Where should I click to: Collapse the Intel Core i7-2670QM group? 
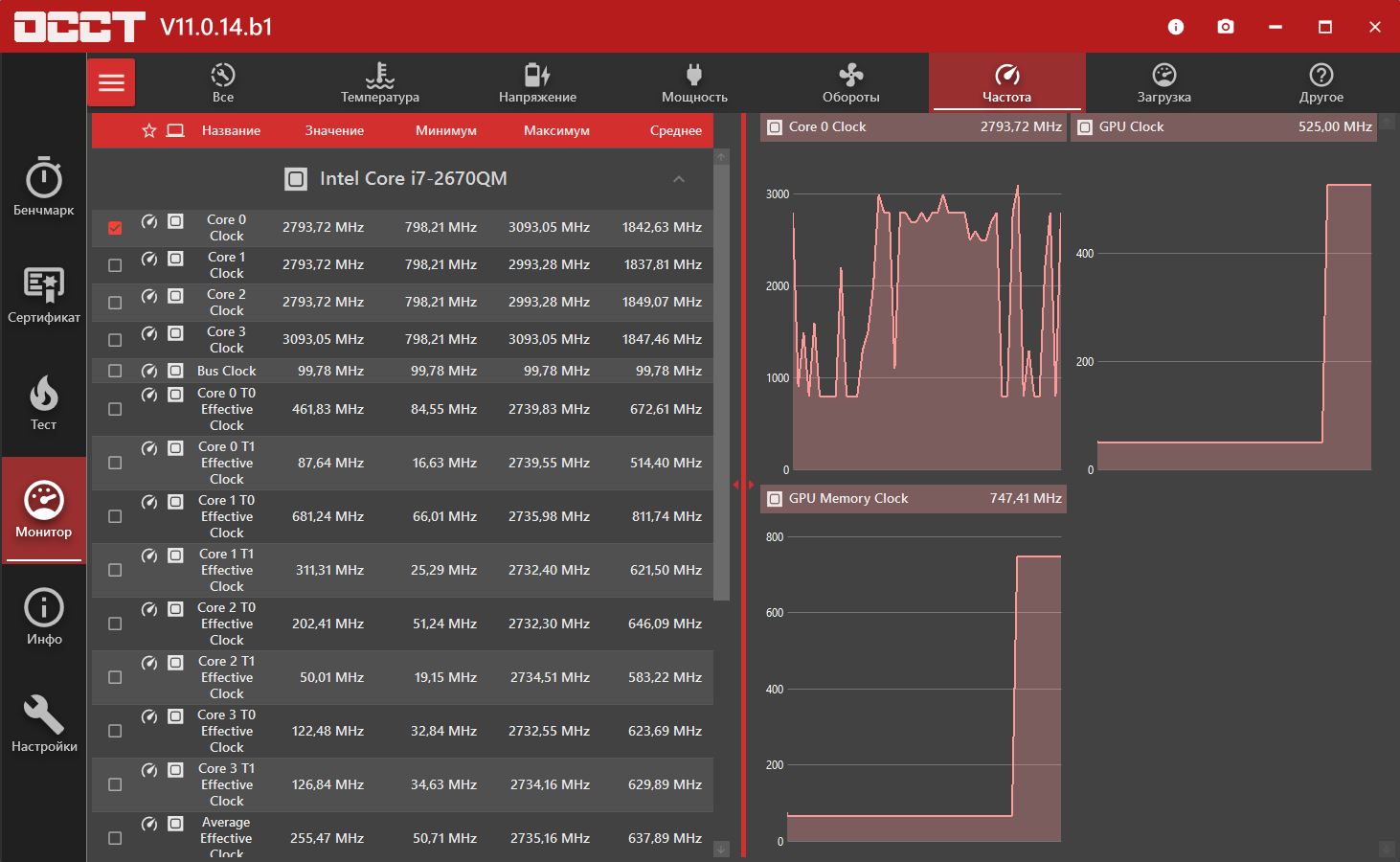(x=679, y=179)
